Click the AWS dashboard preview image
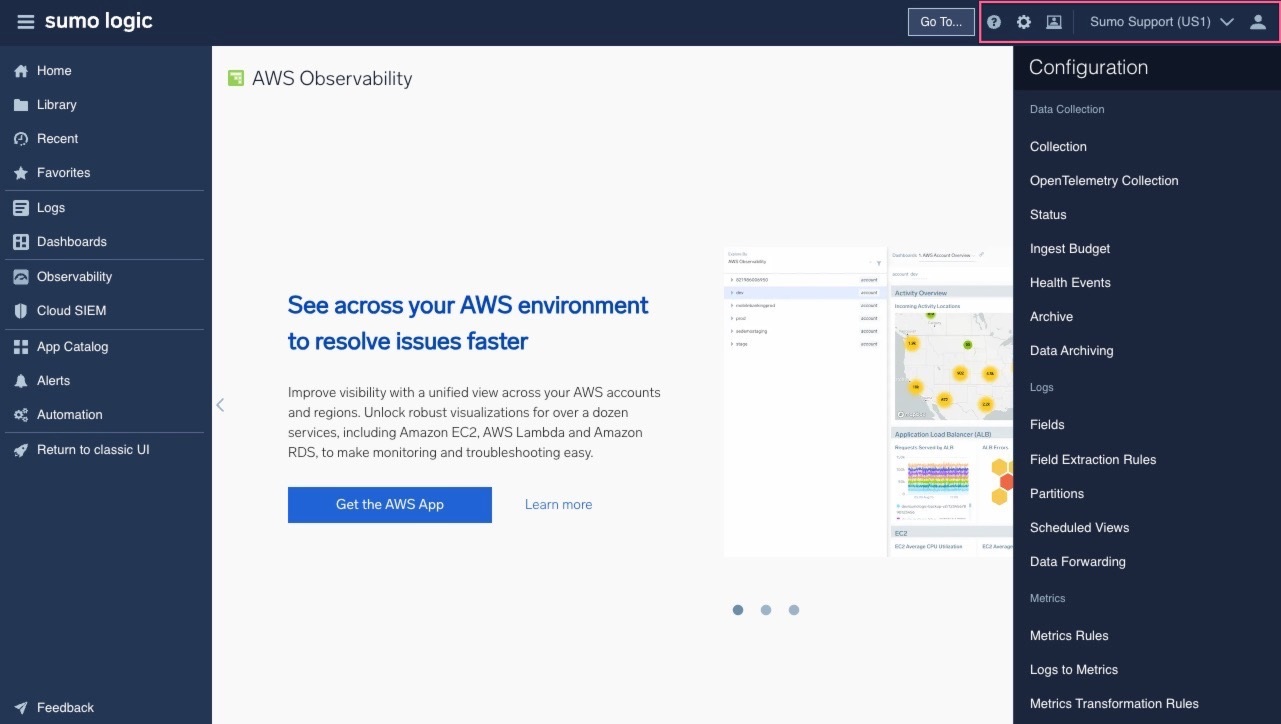 click(x=868, y=402)
